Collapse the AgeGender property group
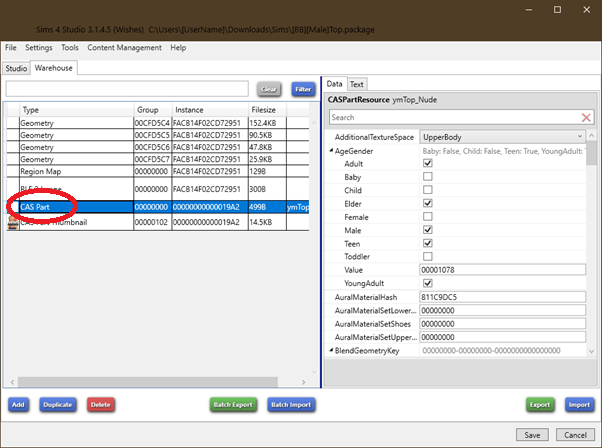This screenshot has width=602, height=448. [331, 151]
